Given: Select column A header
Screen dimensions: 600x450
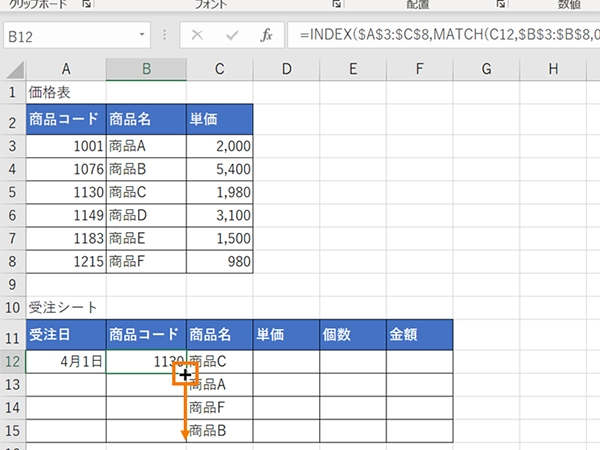Looking at the screenshot, I should (x=66, y=69).
